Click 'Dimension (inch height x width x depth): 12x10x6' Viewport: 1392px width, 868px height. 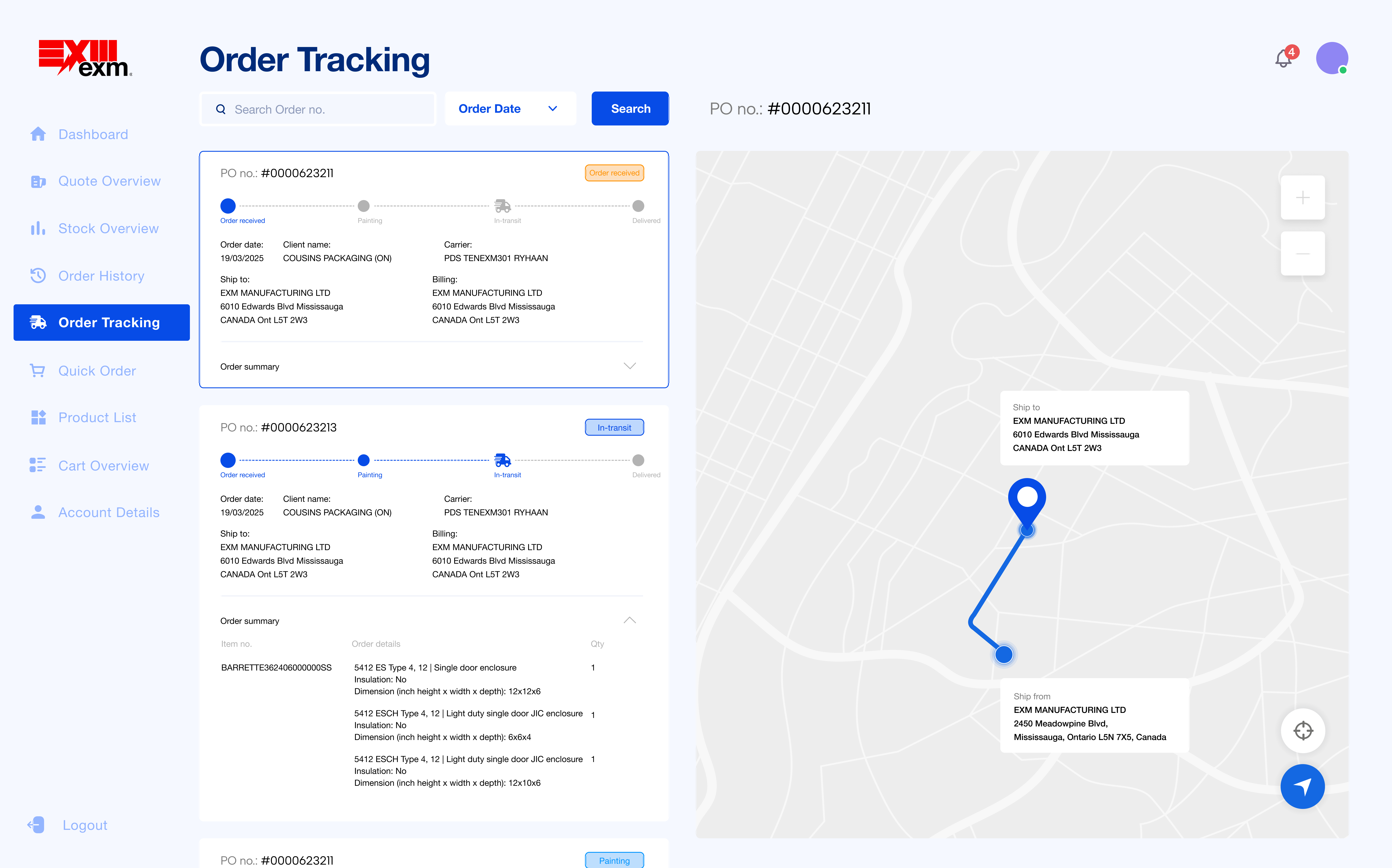click(x=447, y=783)
